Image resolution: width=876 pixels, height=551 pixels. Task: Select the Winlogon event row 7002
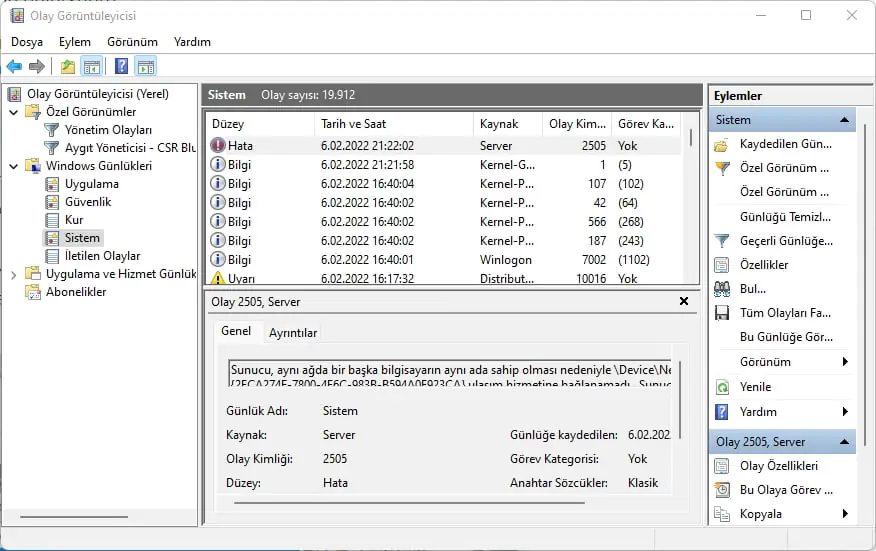pyautogui.click(x=445, y=260)
